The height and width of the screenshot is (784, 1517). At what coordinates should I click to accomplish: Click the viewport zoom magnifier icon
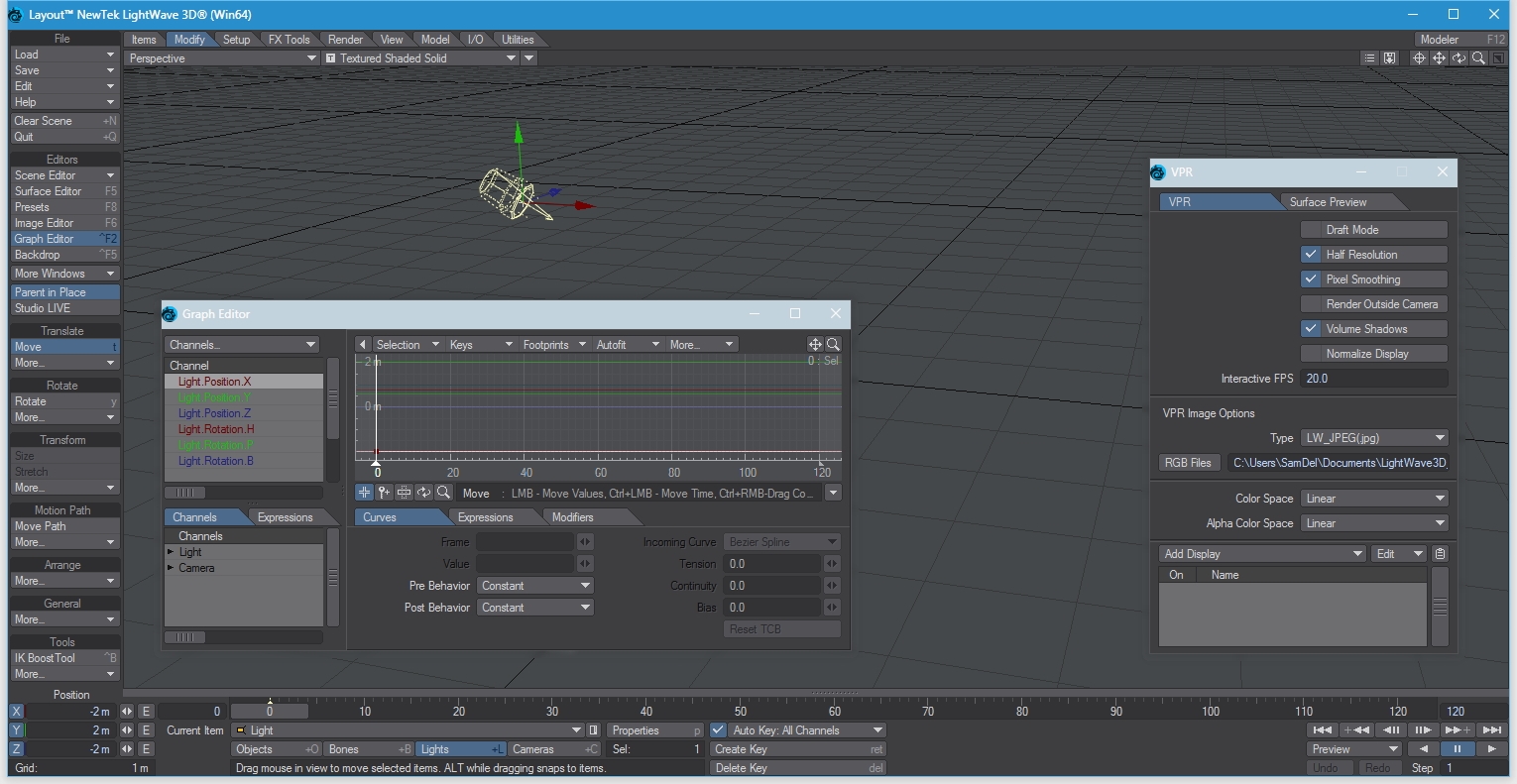[x=1478, y=58]
